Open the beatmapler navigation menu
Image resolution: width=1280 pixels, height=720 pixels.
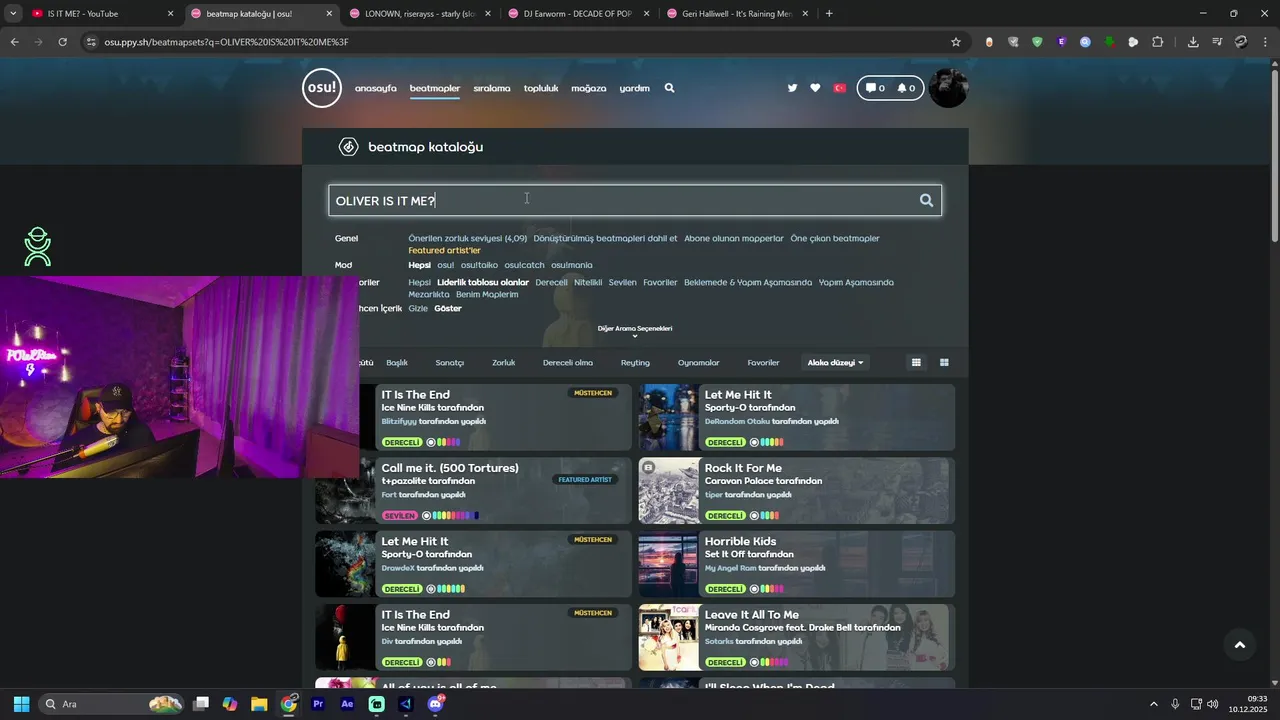[435, 88]
